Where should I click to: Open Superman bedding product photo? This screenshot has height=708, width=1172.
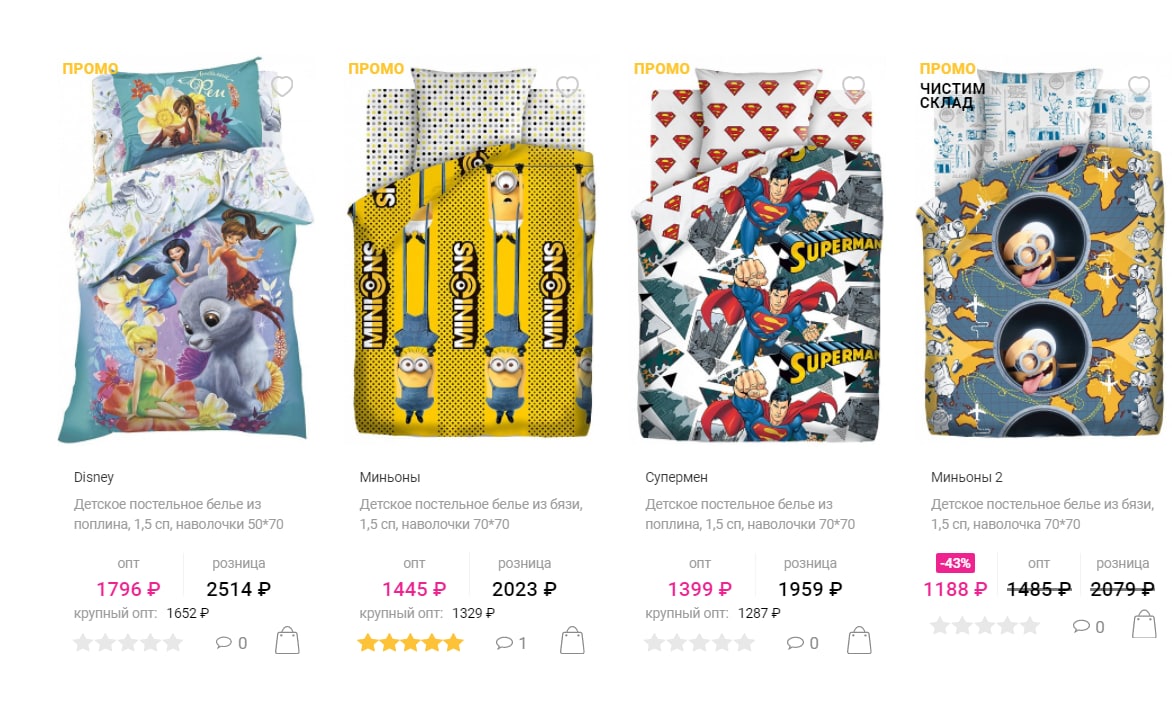pos(757,254)
